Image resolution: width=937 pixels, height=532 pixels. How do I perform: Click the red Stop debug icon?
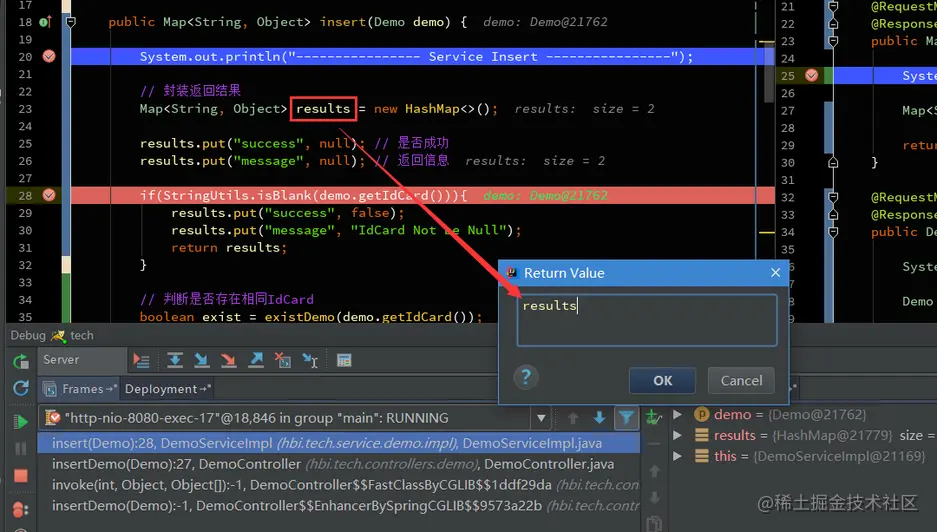21,476
